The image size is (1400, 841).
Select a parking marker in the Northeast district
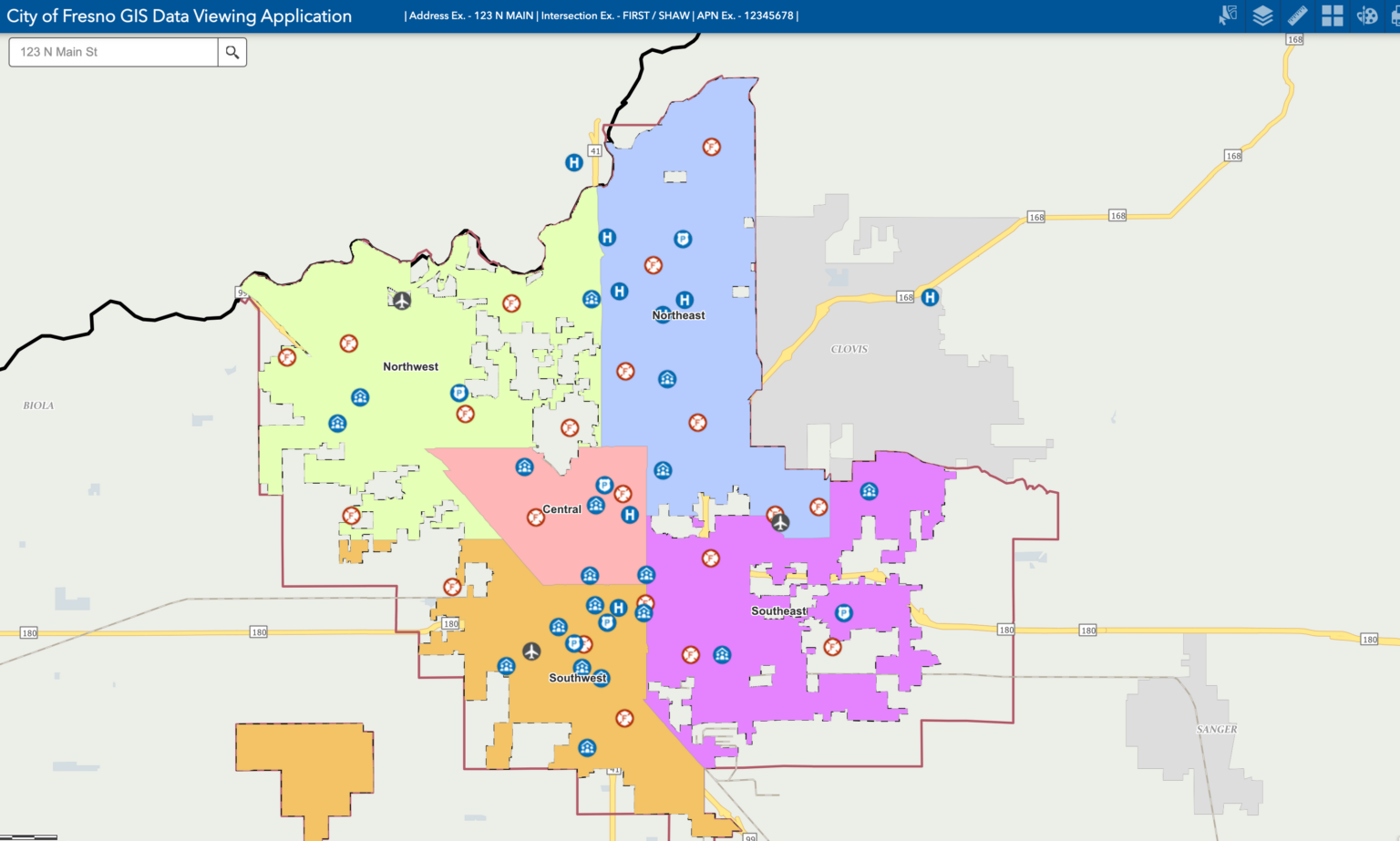(684, 238)
